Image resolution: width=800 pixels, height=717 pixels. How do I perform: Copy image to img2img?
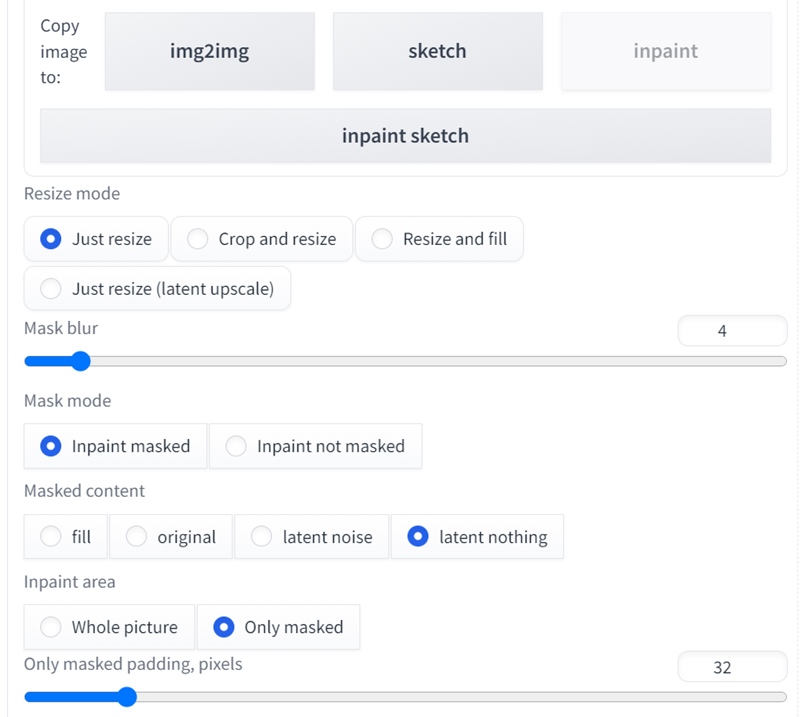(x=209, y=52)
